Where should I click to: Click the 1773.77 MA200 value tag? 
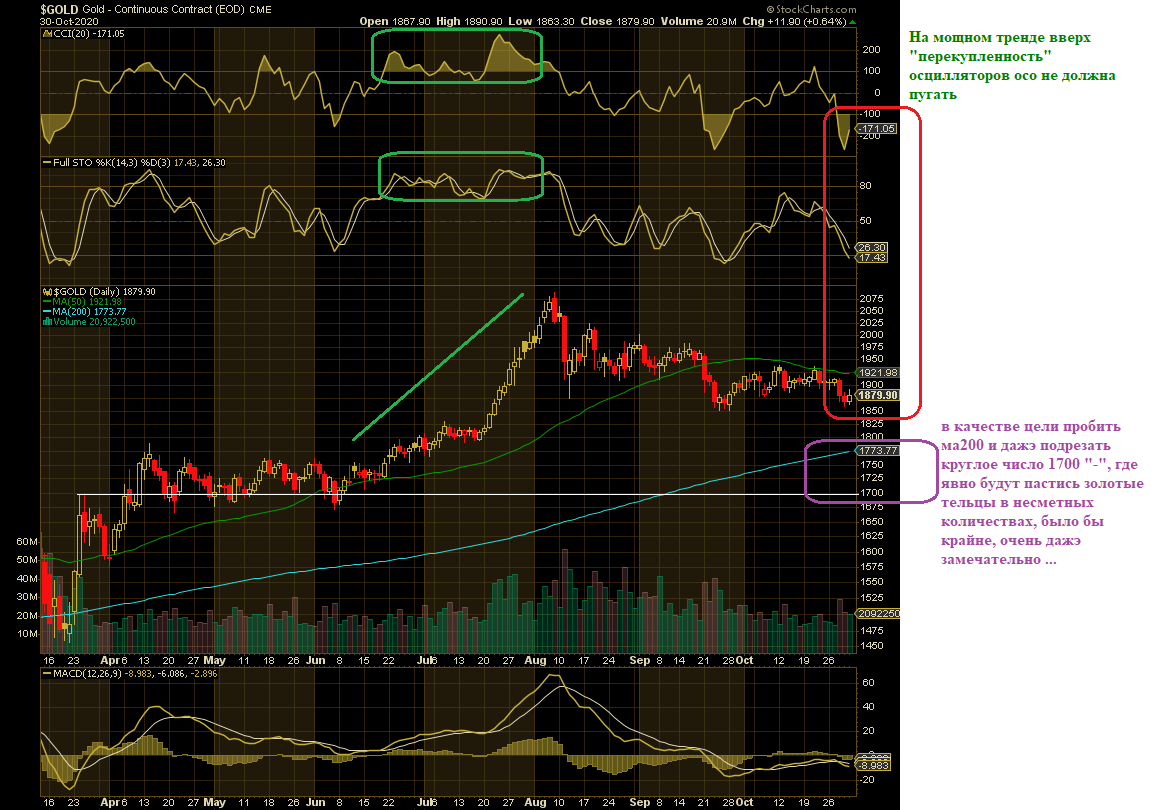pyautogui.click(x=878, y=450)
